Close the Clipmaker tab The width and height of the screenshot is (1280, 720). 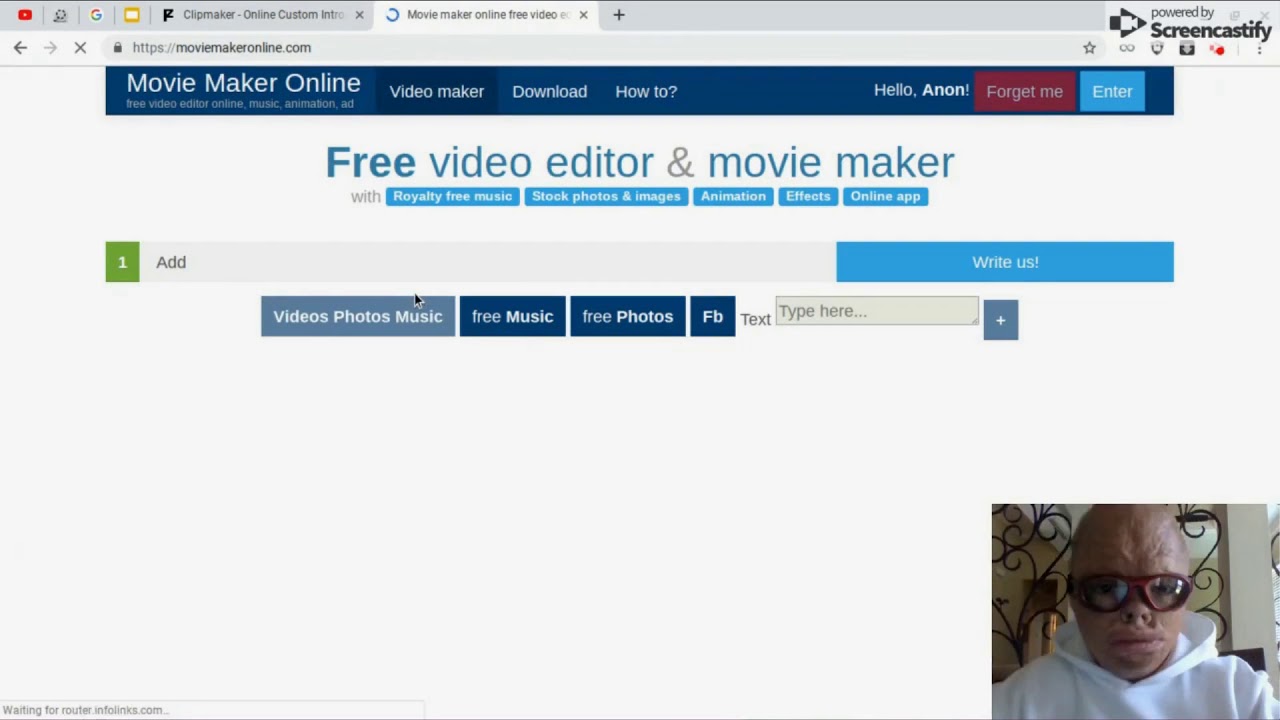point(359,15)
